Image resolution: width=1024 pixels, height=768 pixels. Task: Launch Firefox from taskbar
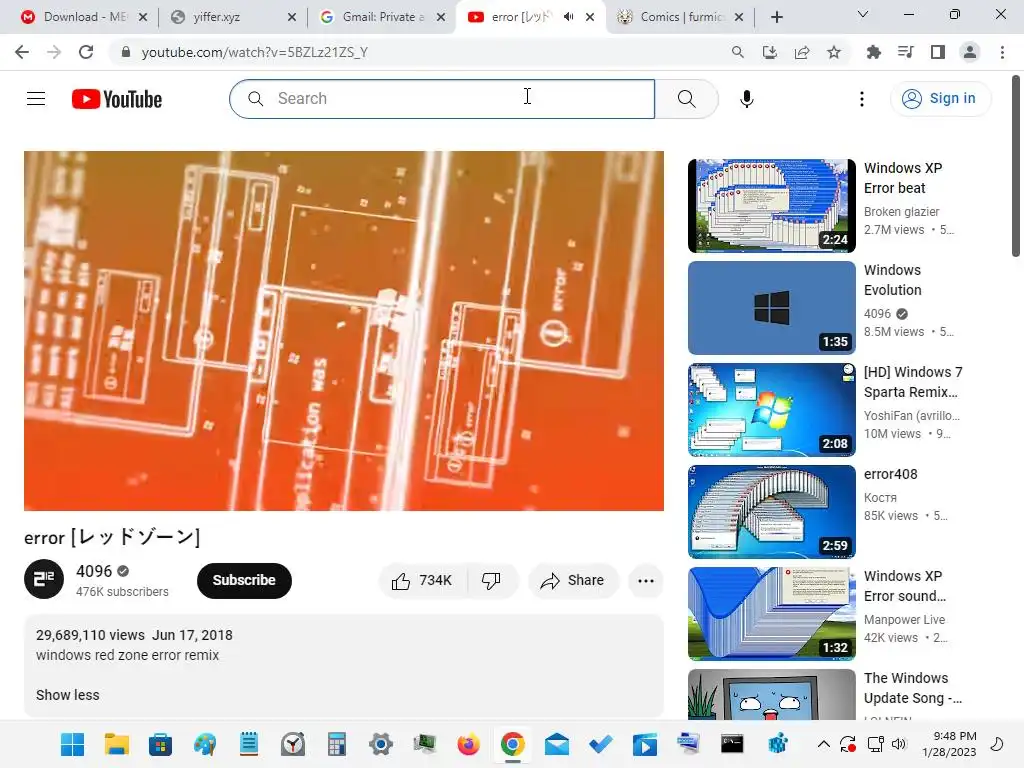point(468,744)
